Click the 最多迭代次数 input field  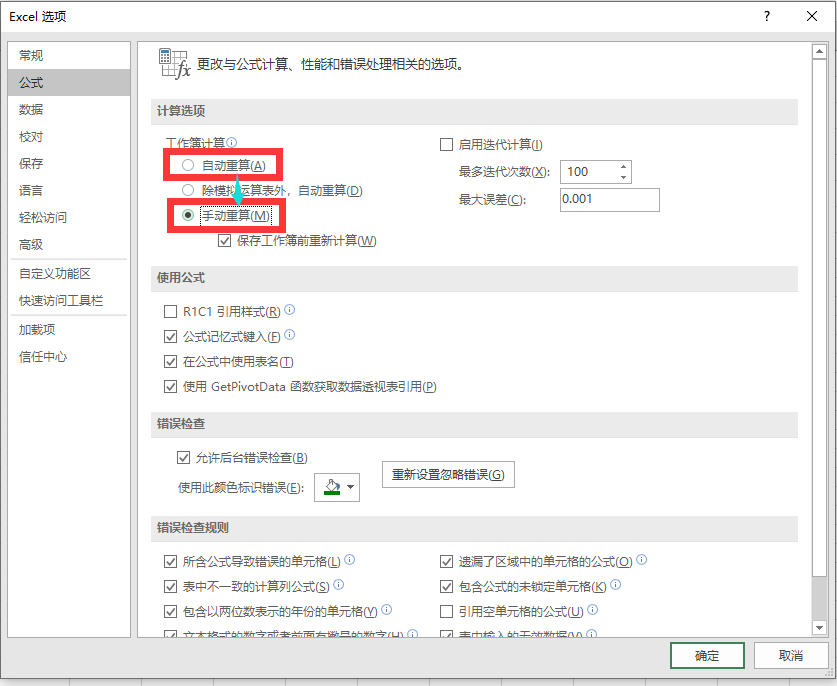point(589,172)
